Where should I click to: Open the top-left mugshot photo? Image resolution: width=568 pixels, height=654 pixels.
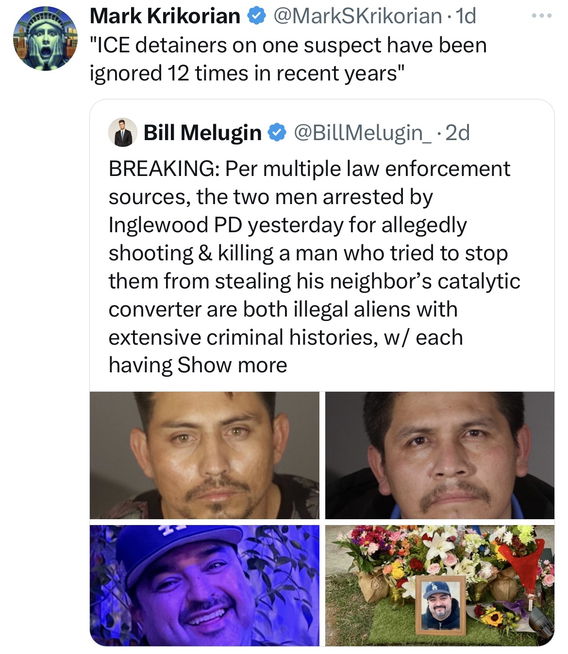[x=204, y=455]
